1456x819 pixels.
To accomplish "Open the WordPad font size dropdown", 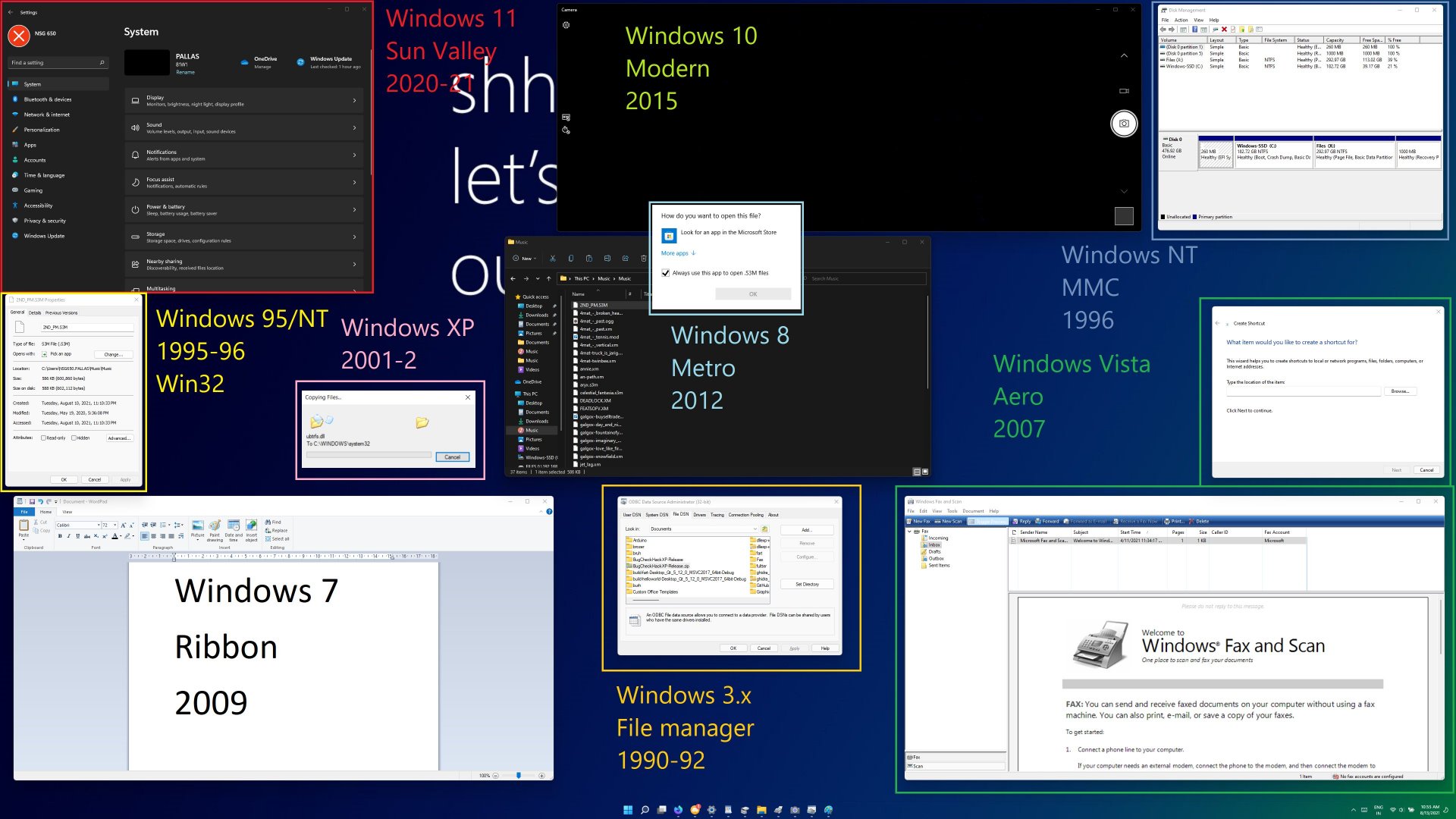I will click(x=115, y=525).
